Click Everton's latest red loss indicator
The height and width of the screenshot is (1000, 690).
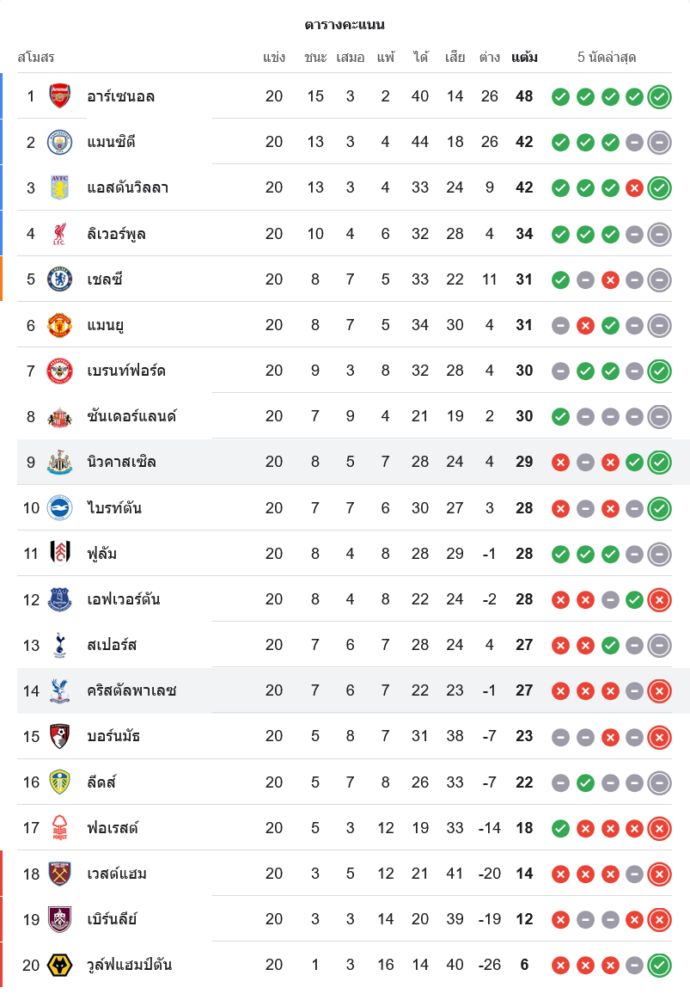[659, 600]
